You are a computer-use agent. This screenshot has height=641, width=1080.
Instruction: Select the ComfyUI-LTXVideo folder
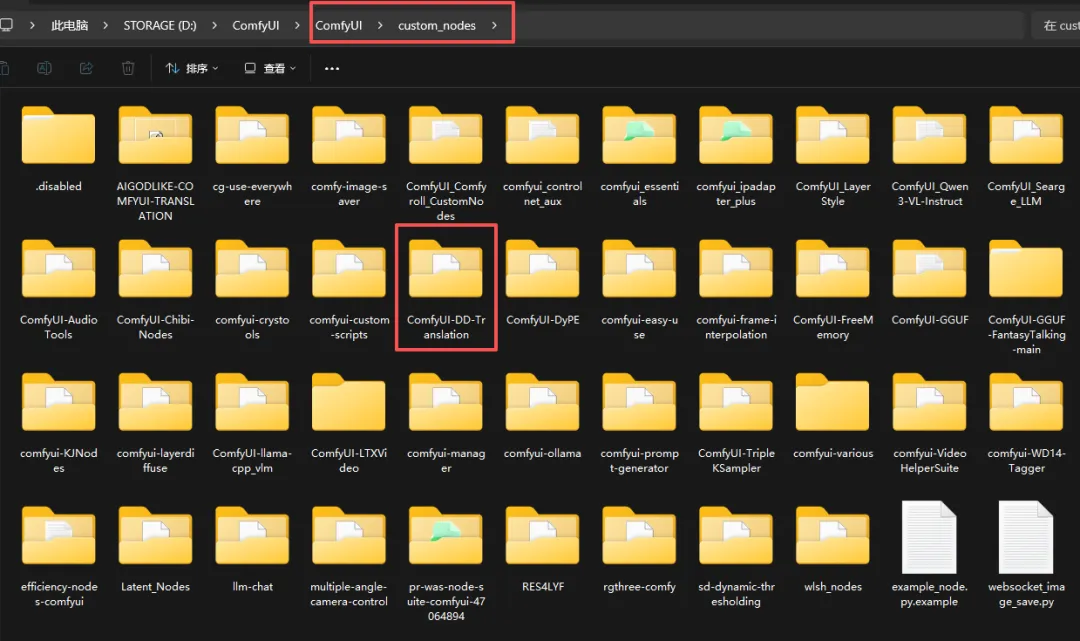click(x=349, y=403)
